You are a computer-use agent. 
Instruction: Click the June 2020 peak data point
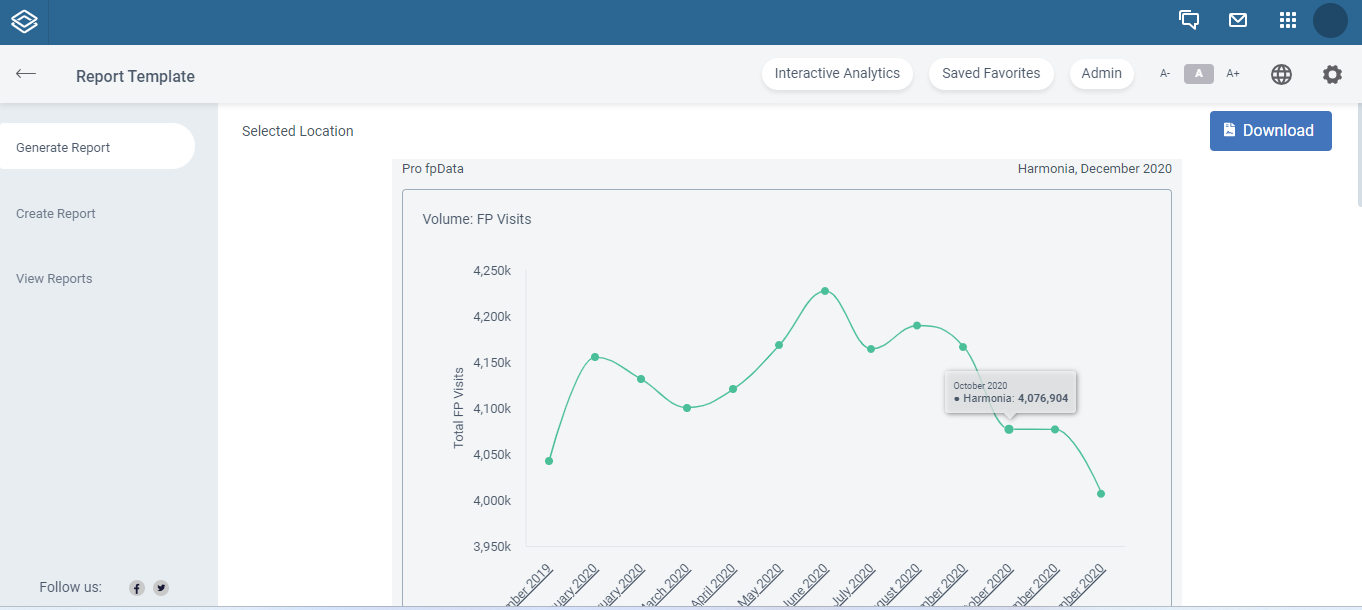click(825, 291)
